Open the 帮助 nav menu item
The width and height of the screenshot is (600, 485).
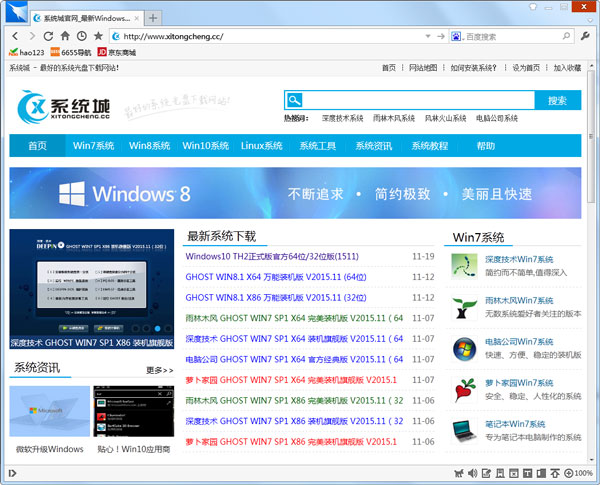pos(486,145)
